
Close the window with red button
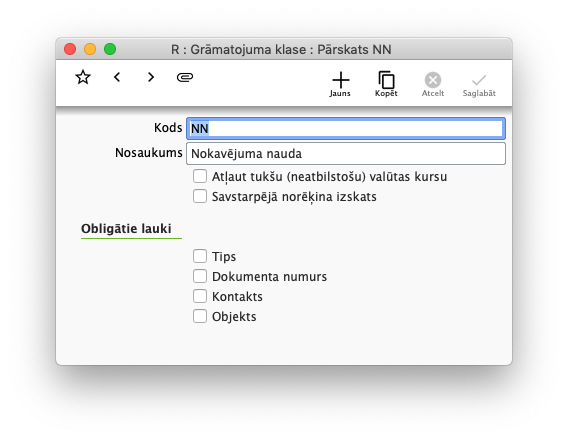click(x=70, y=49)
